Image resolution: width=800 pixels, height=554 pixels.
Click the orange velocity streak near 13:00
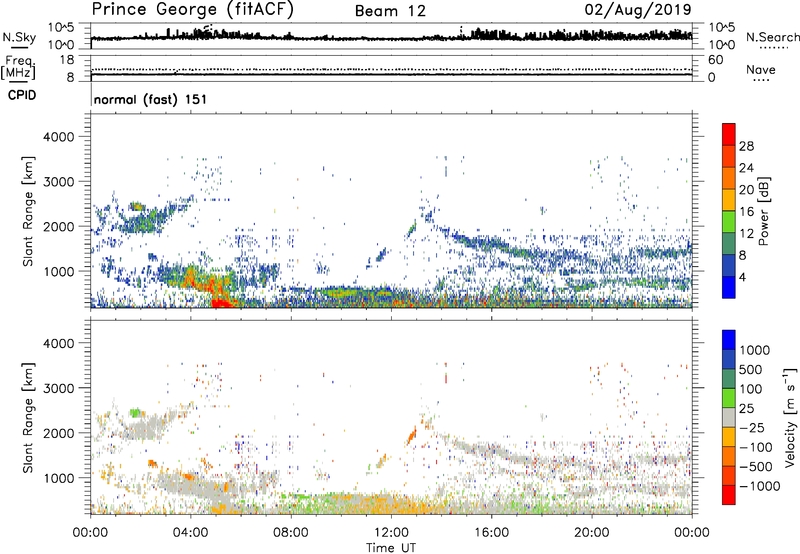(x=411, y=436)
